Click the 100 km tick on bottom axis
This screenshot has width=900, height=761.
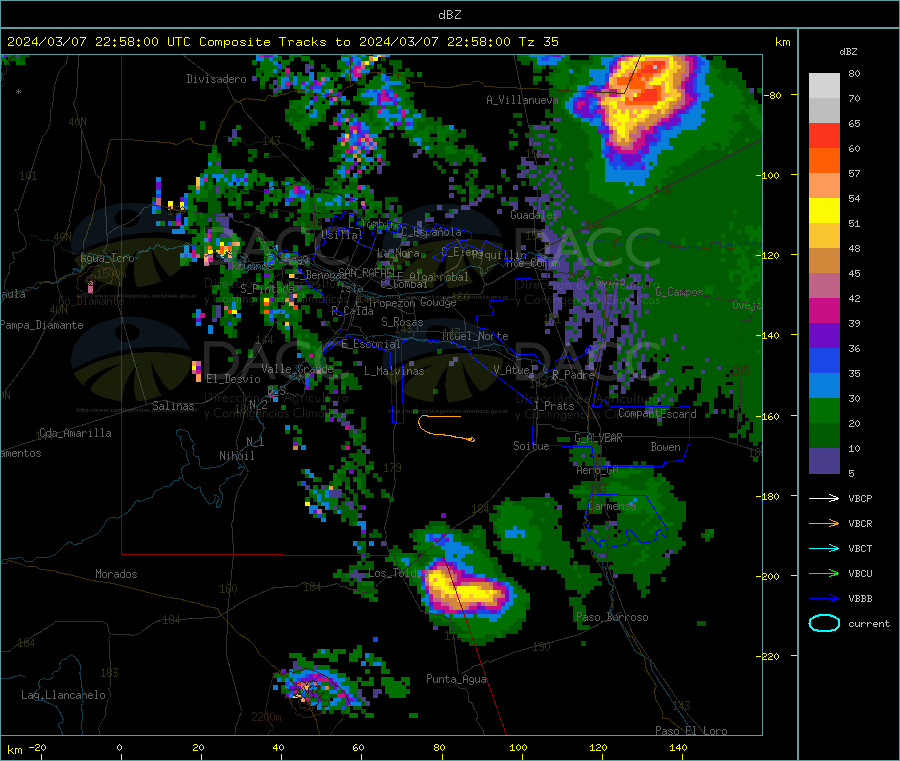pos(518,747)
